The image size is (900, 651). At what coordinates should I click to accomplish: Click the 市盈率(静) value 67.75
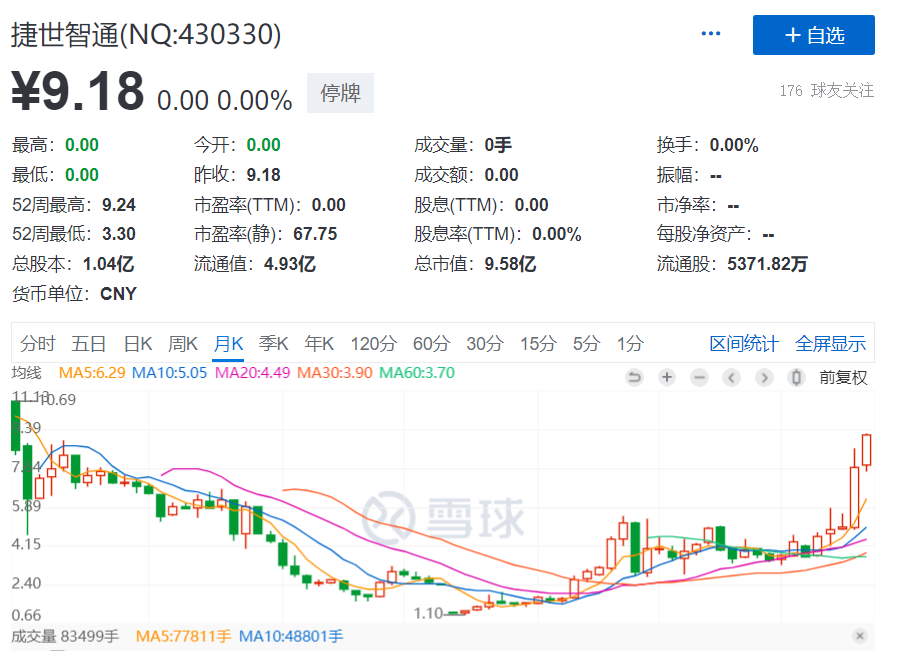315,234
